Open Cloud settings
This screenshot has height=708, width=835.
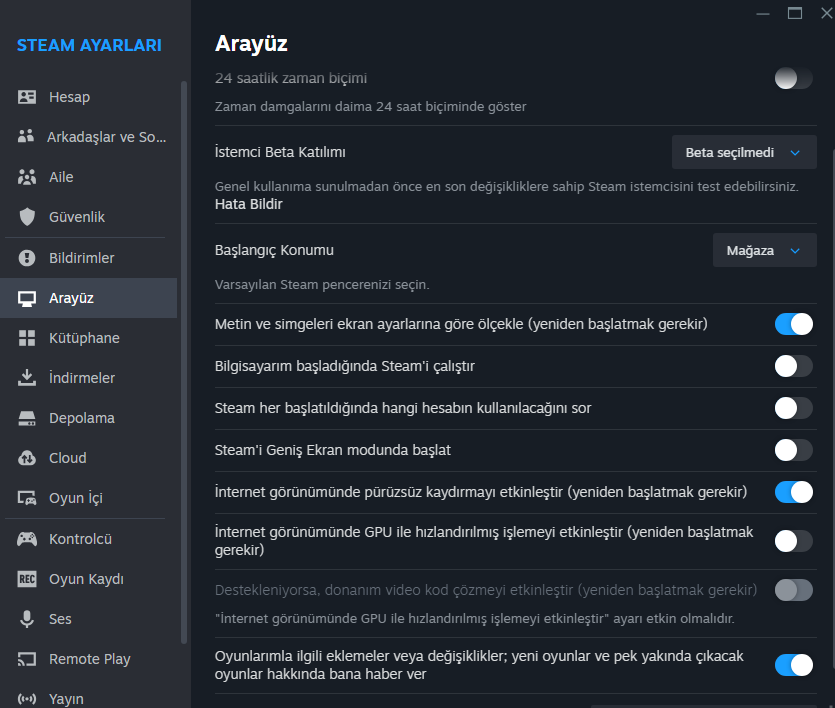(x=88, y=458)
